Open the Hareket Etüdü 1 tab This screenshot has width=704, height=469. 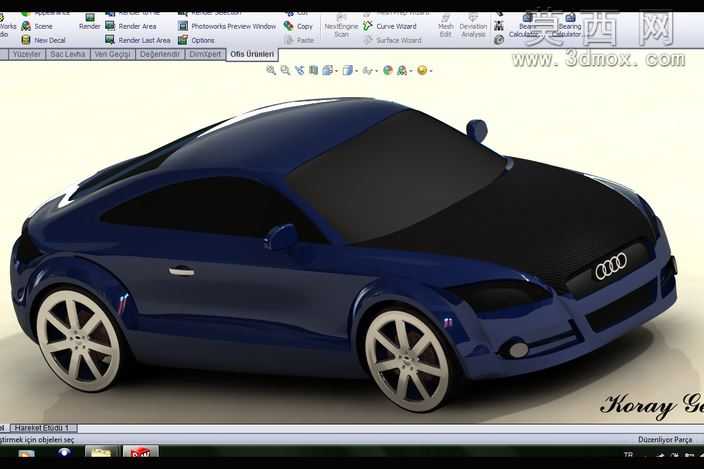pyautogui.click(x=43, y=428)
